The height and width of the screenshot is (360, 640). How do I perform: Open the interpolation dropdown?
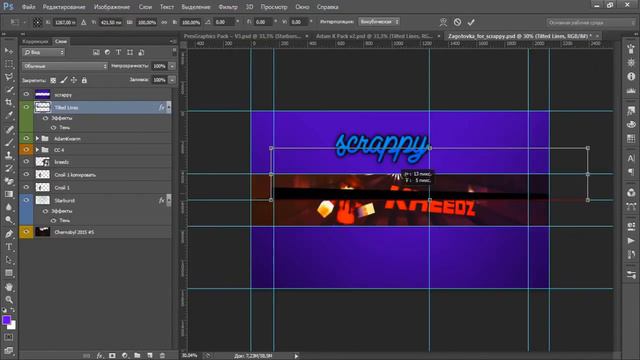(379, 22)
